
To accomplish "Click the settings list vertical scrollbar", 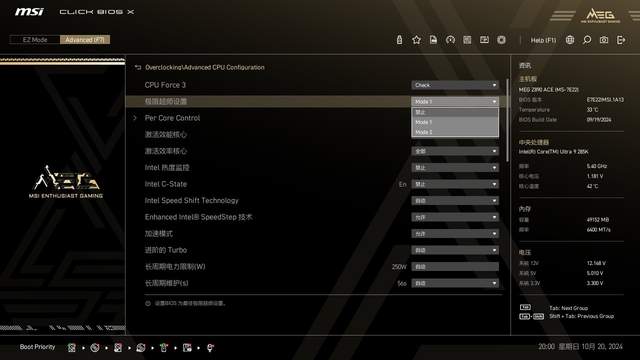I will [507, 120].
